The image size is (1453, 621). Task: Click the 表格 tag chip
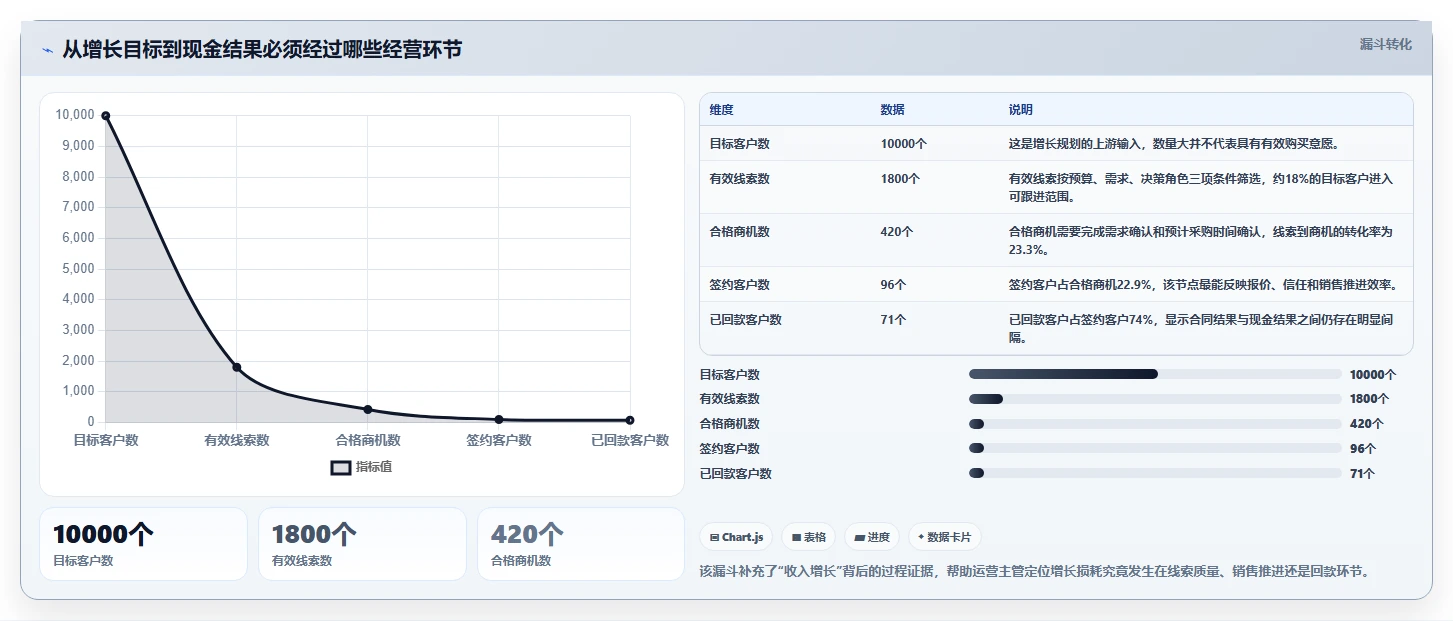click(808, 537)
